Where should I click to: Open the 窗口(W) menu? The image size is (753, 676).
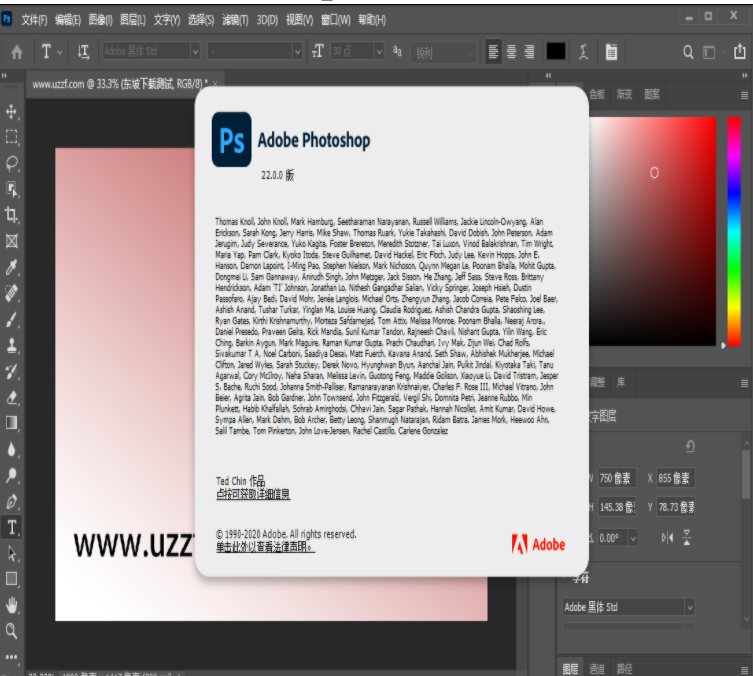coord(336,20)
